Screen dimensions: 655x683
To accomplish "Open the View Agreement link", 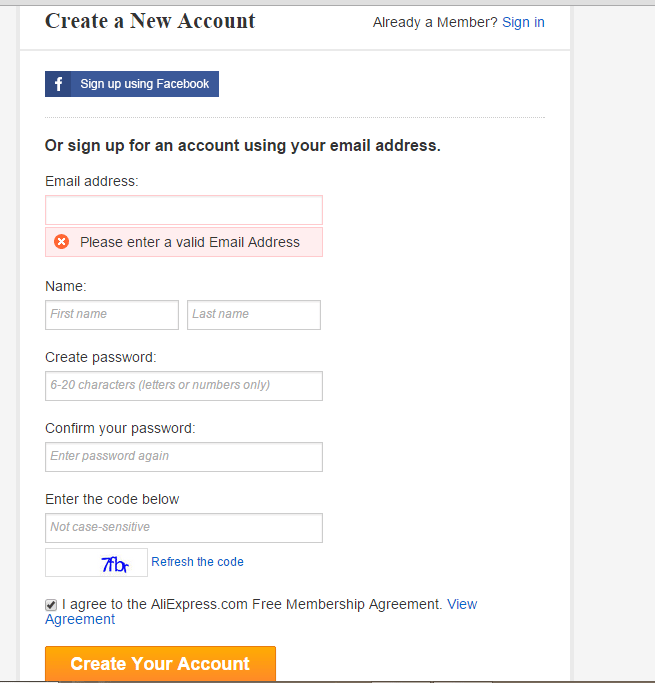I will pos(461,604).
